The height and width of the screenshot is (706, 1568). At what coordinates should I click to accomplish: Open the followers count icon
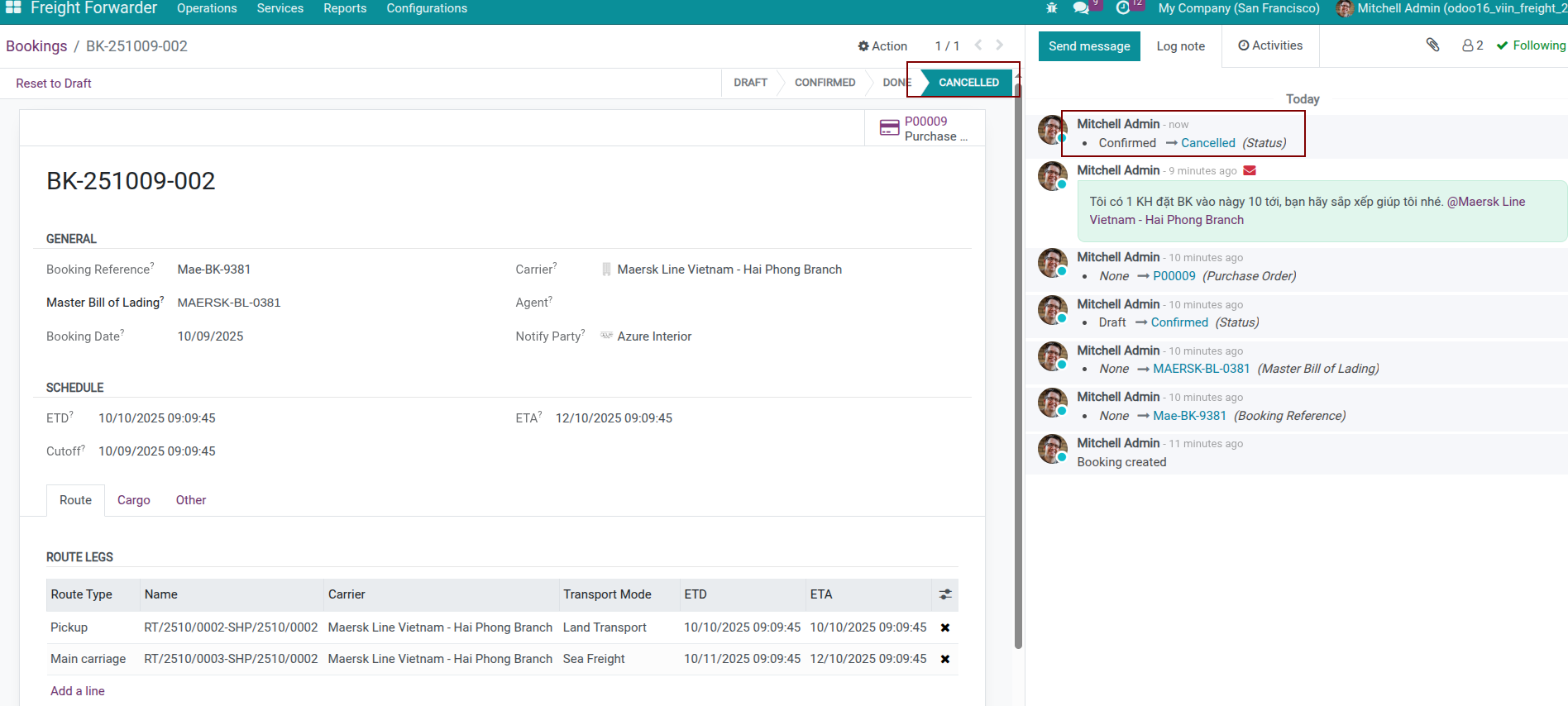1472,45
